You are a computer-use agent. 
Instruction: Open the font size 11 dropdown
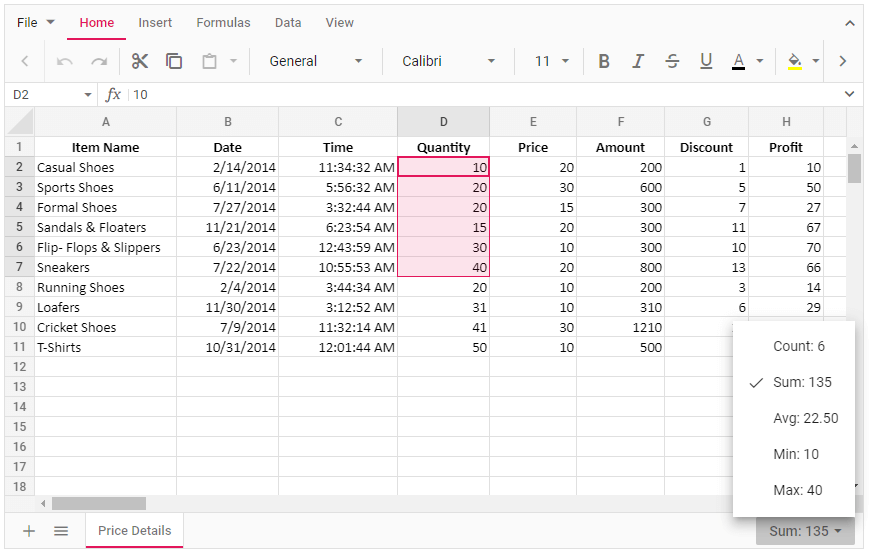(550, 61)
